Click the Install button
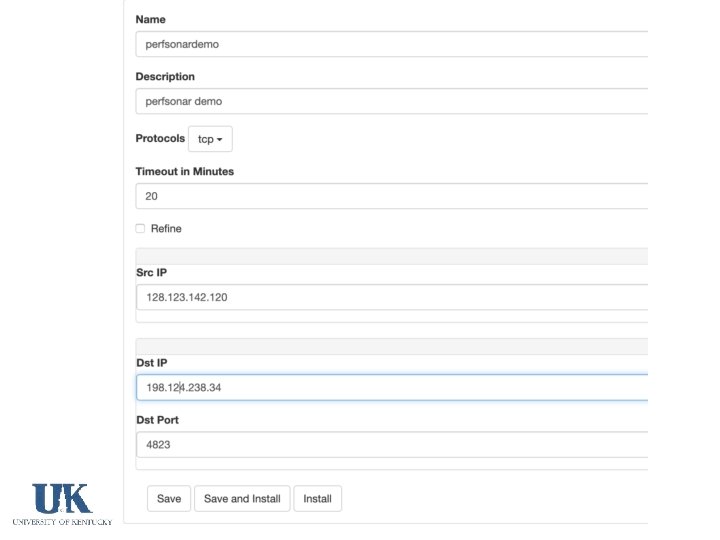This screenshot has height=540, width=720. tap(317, 498)
